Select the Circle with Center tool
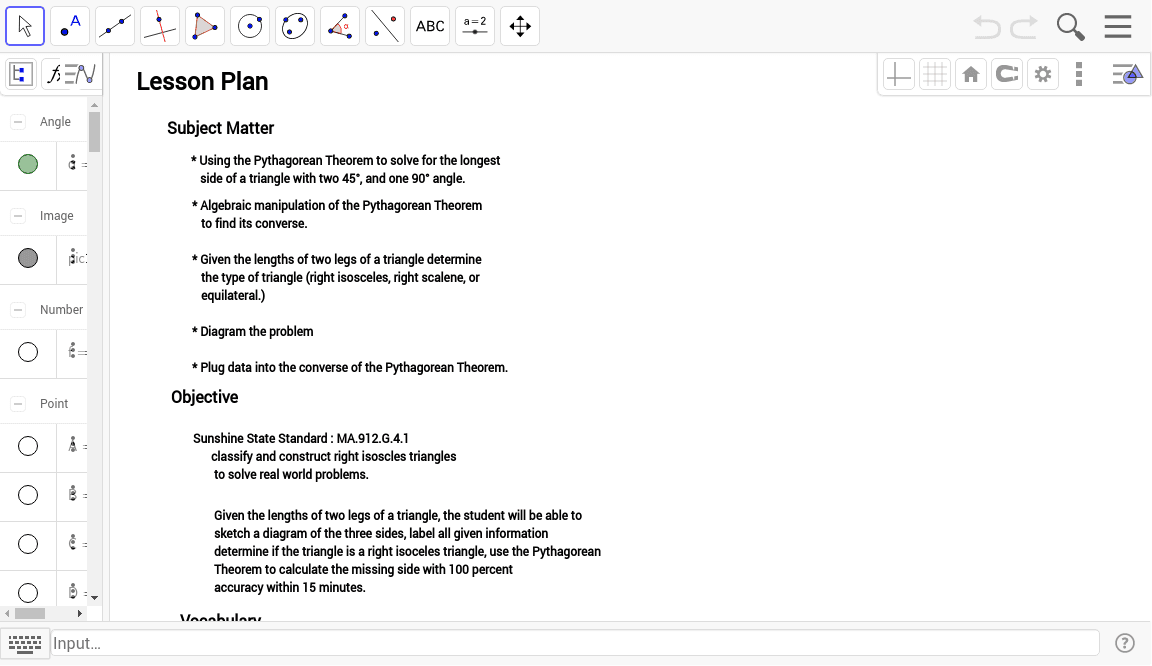 pos(250,26)
